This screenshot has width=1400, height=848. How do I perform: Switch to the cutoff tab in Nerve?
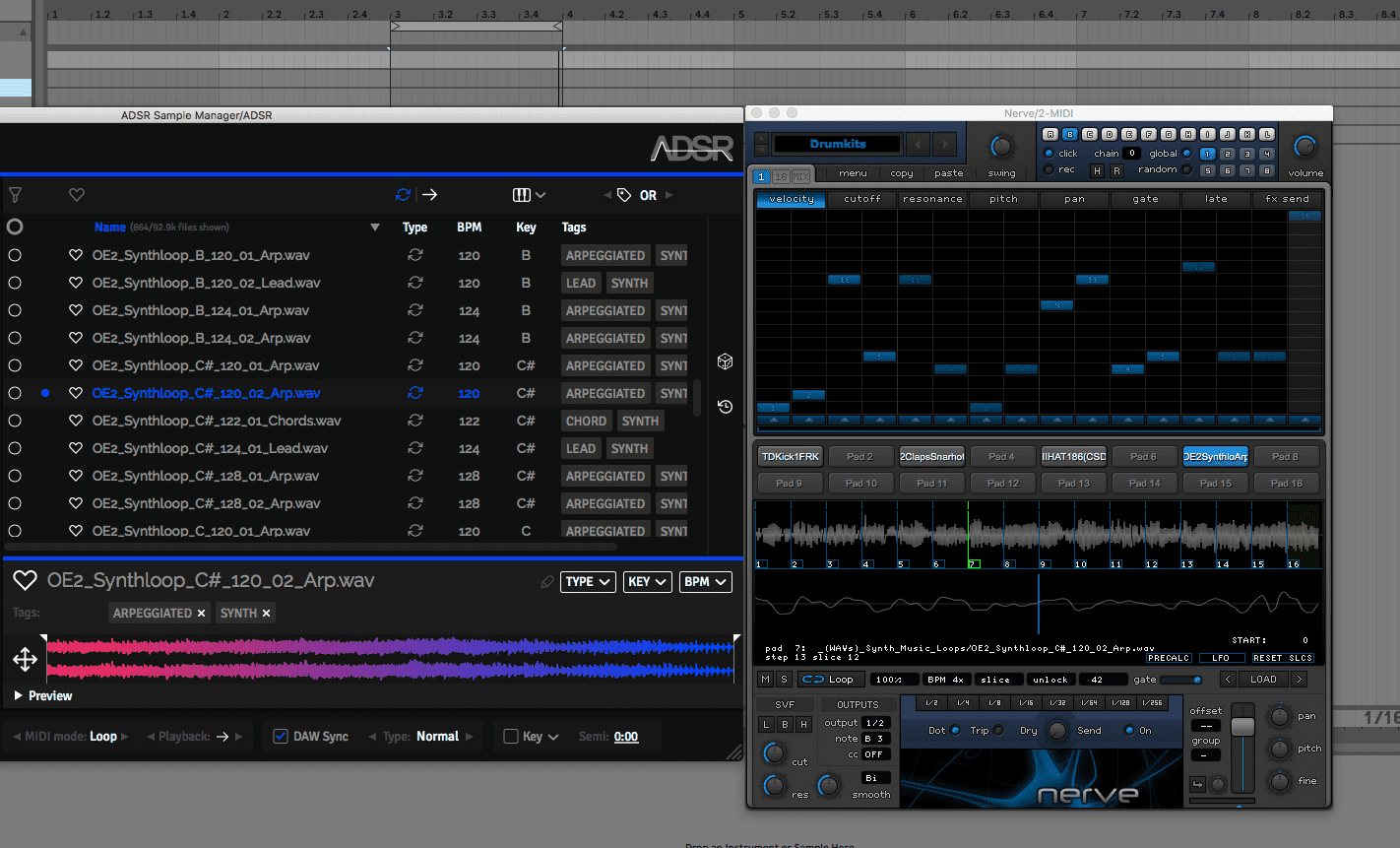861,199
